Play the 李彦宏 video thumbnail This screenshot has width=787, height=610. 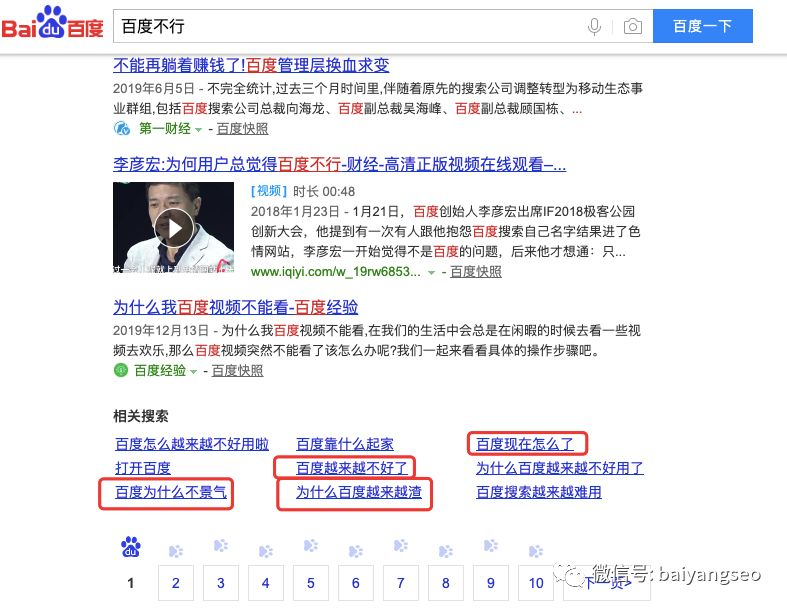pyautogui.click(x=173, y=229)
